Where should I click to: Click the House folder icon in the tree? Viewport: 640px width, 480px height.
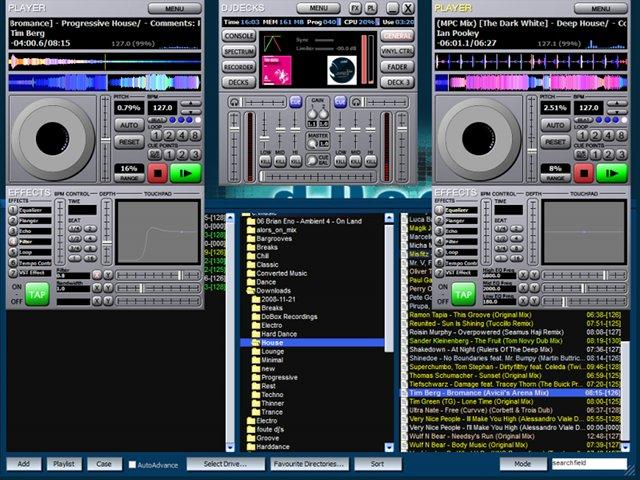256,343
